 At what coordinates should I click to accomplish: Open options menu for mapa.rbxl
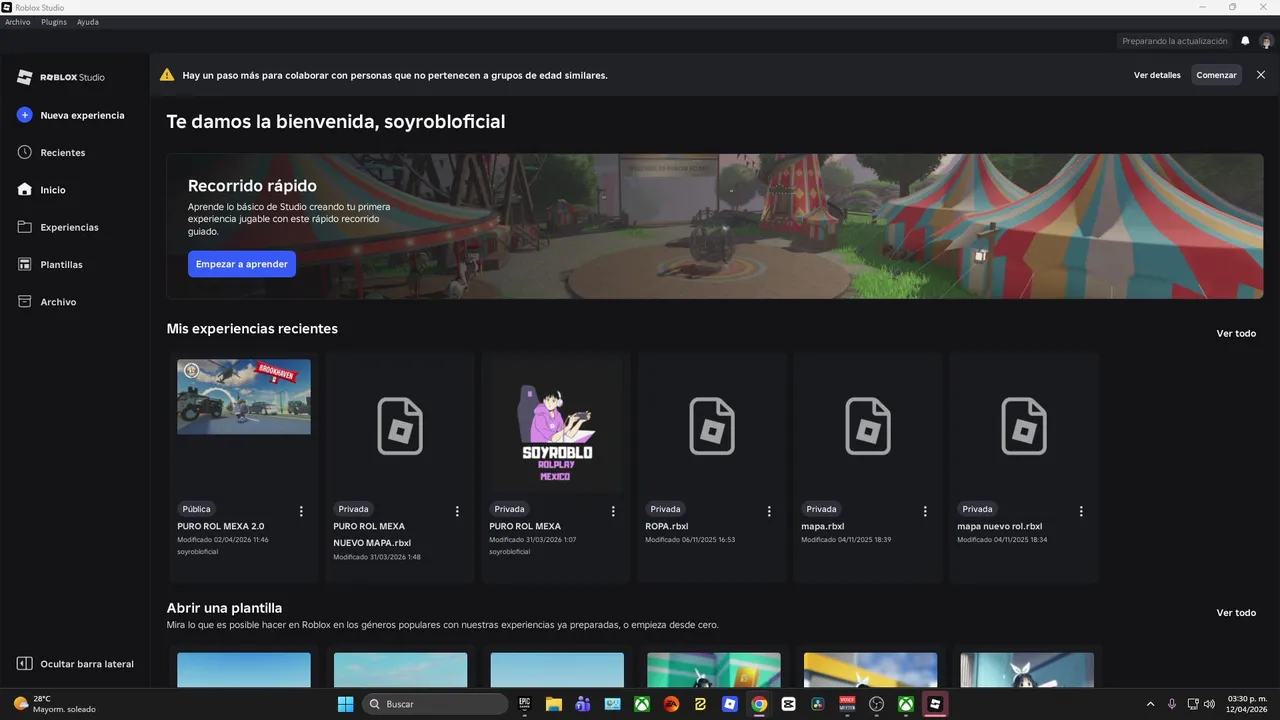tap(925, 511)
